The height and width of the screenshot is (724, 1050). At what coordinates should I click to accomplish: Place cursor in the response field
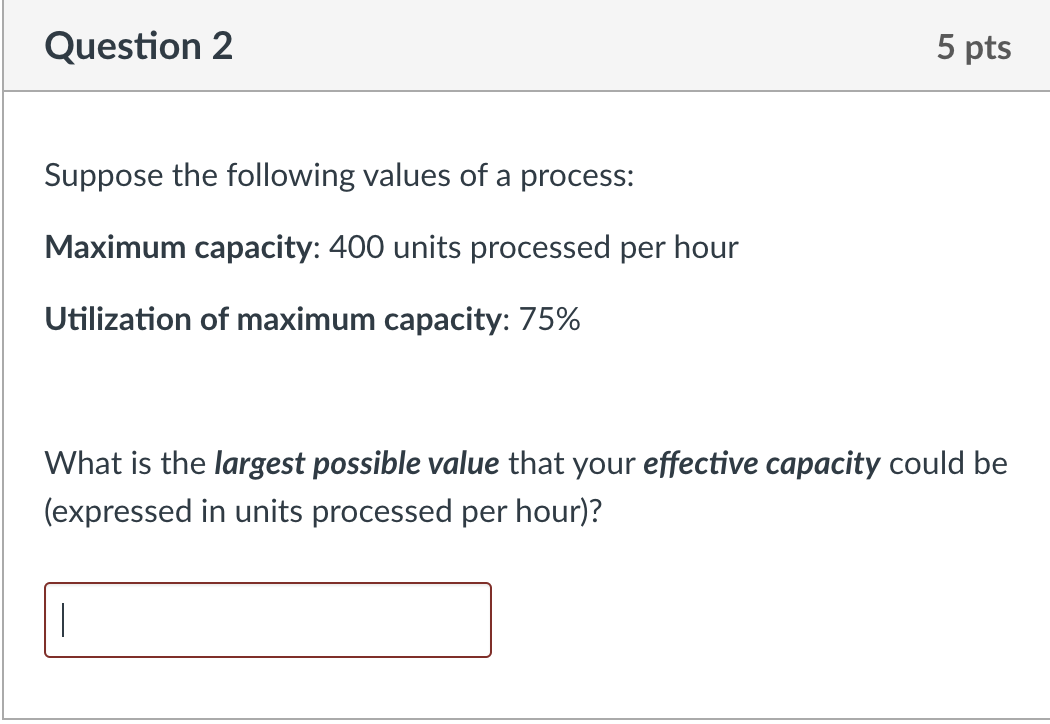pyautogui.click(x=268, y=620)
